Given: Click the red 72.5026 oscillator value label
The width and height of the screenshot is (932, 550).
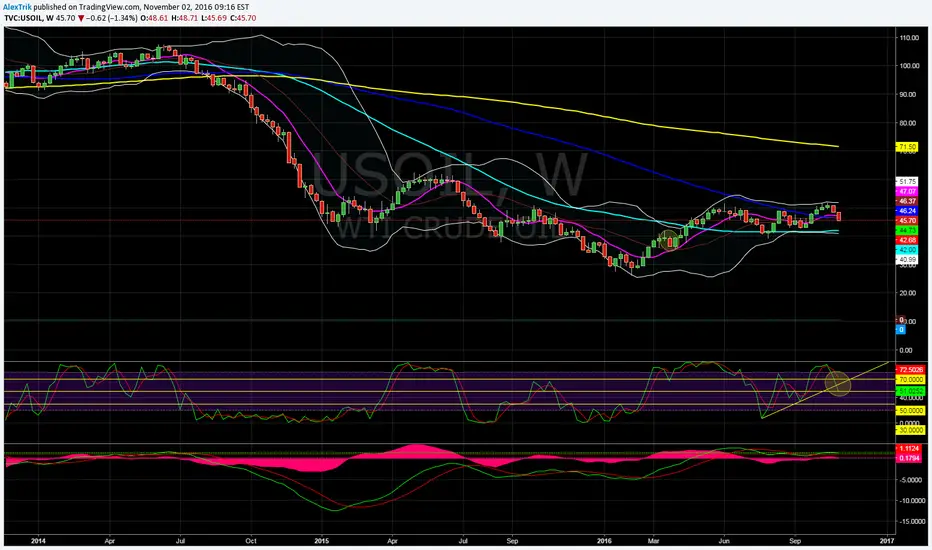Looking at the screenshot, I should (911, 370).
